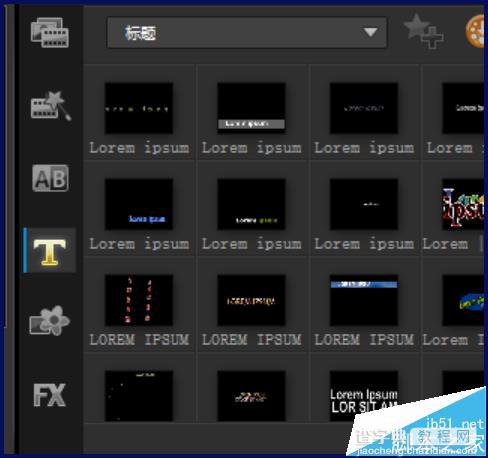This screenshot has width=488, height=458.
Task: Select the blue Lorem ipsum text preset
Action: [139, 204]
